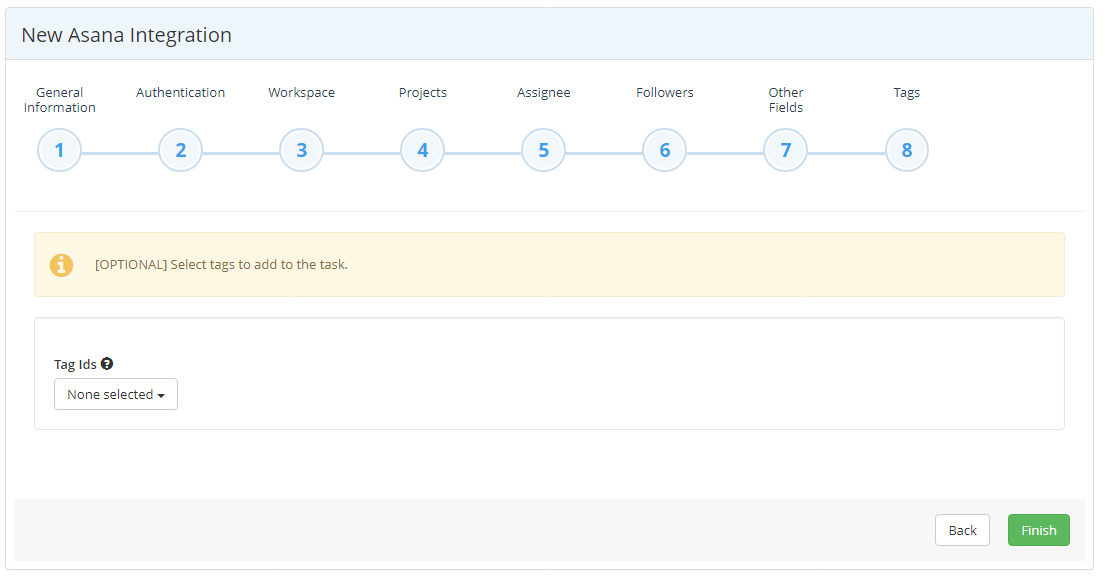Open the None selected tags dropdown
1109x581 pixels.
[115, 393]
